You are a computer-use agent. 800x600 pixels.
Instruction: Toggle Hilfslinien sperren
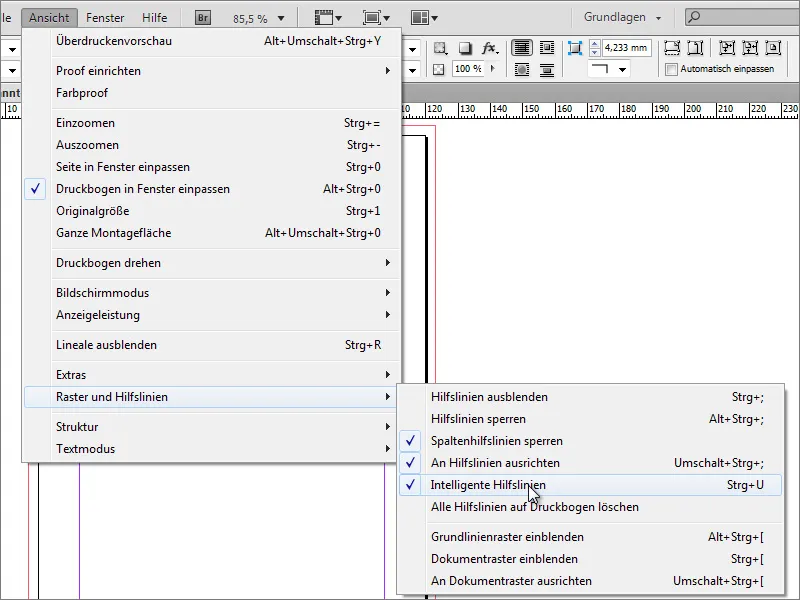(590, 419)
